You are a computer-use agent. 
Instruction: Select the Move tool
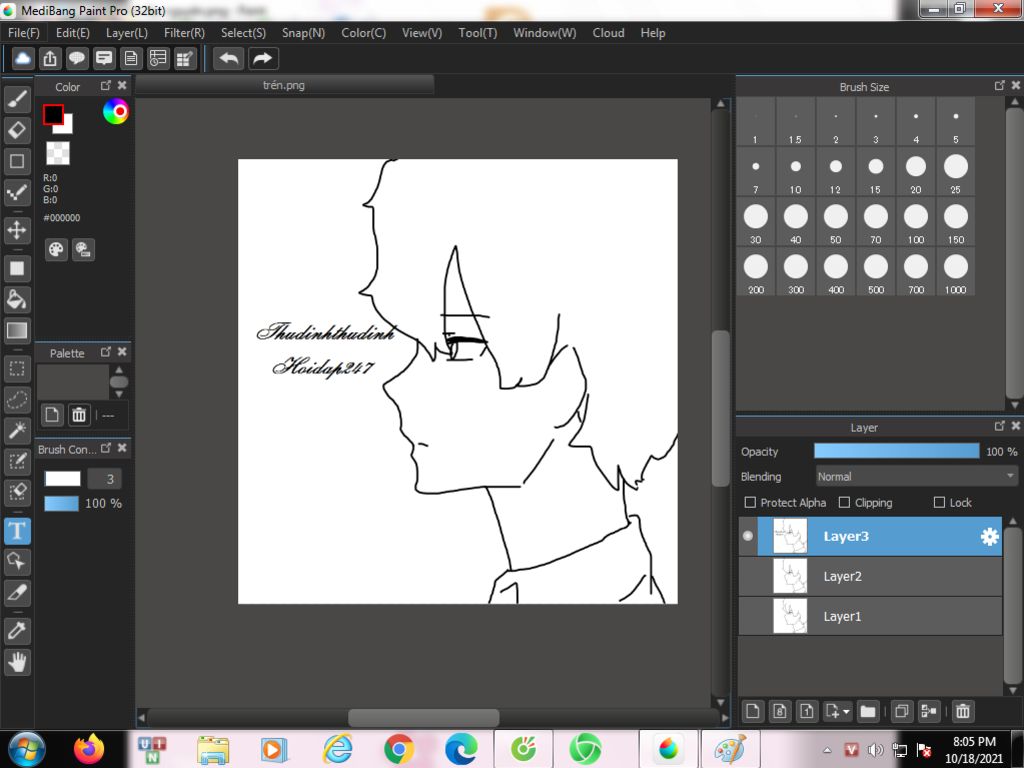point(17,230)
